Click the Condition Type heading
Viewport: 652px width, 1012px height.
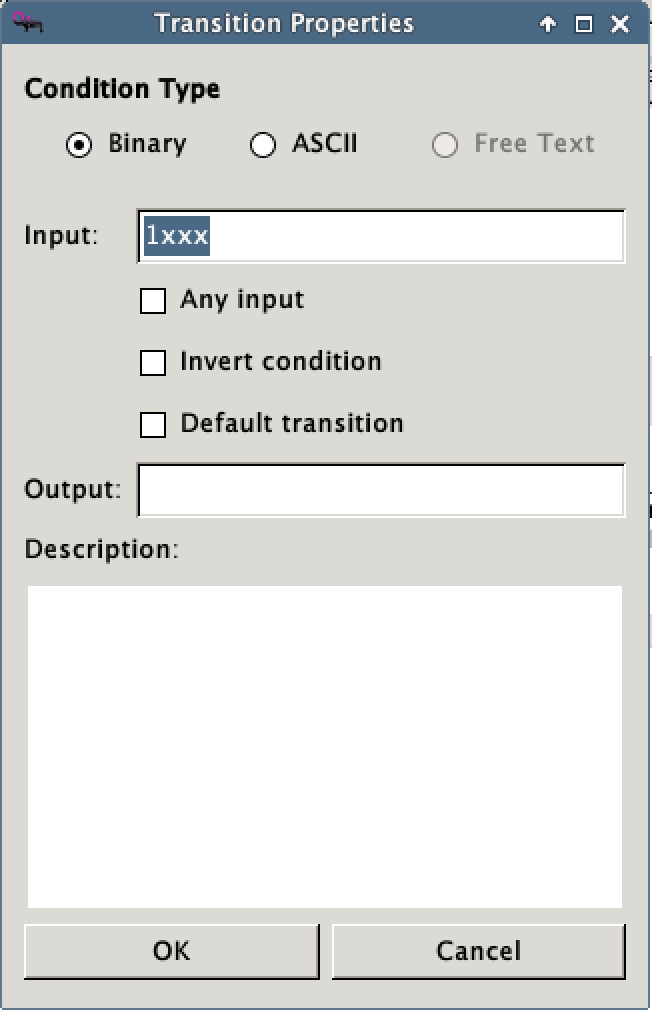[x=122, y=89]
